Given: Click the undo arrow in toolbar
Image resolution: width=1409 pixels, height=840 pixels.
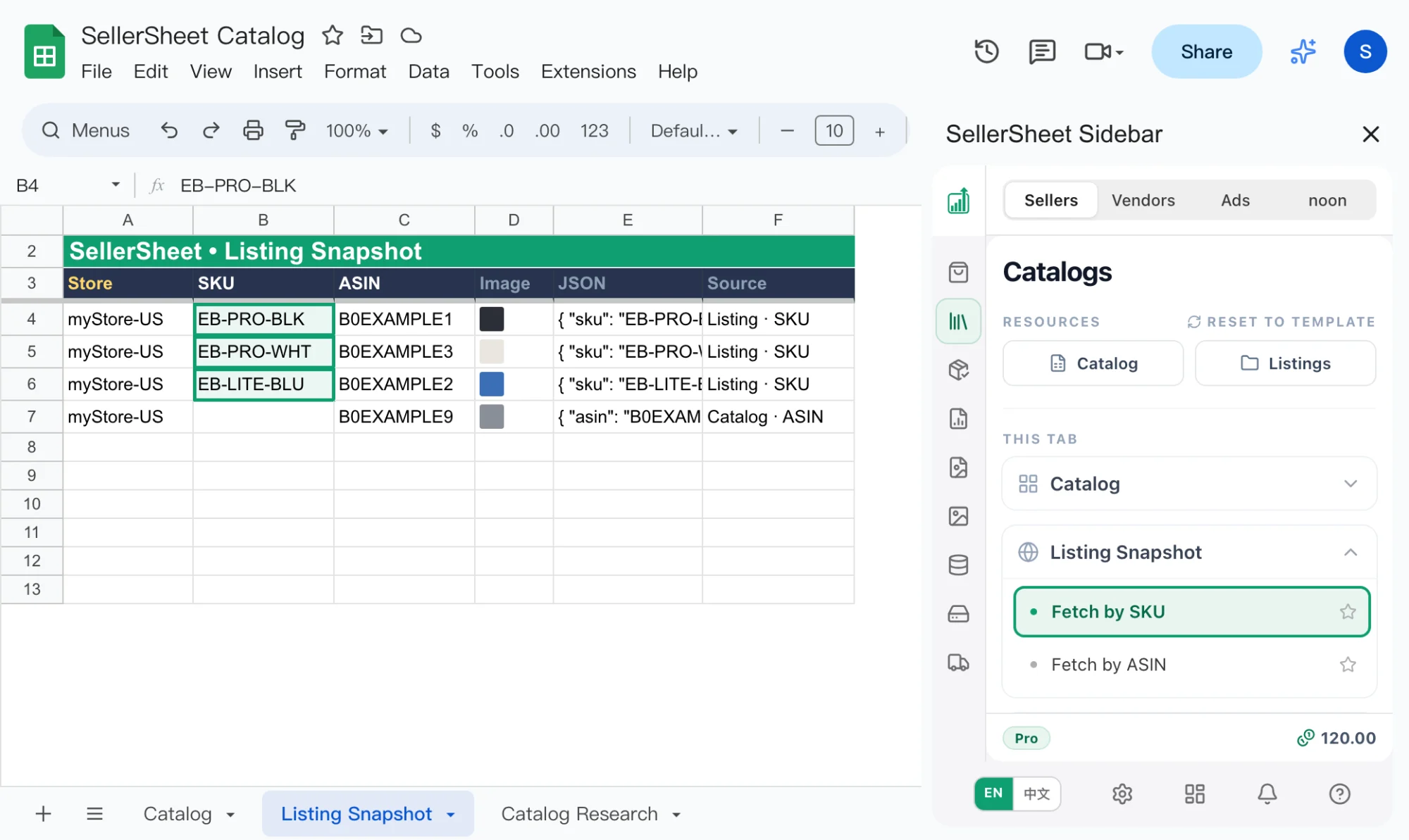Looking at the screenshot, I should [x=169, y=130].
